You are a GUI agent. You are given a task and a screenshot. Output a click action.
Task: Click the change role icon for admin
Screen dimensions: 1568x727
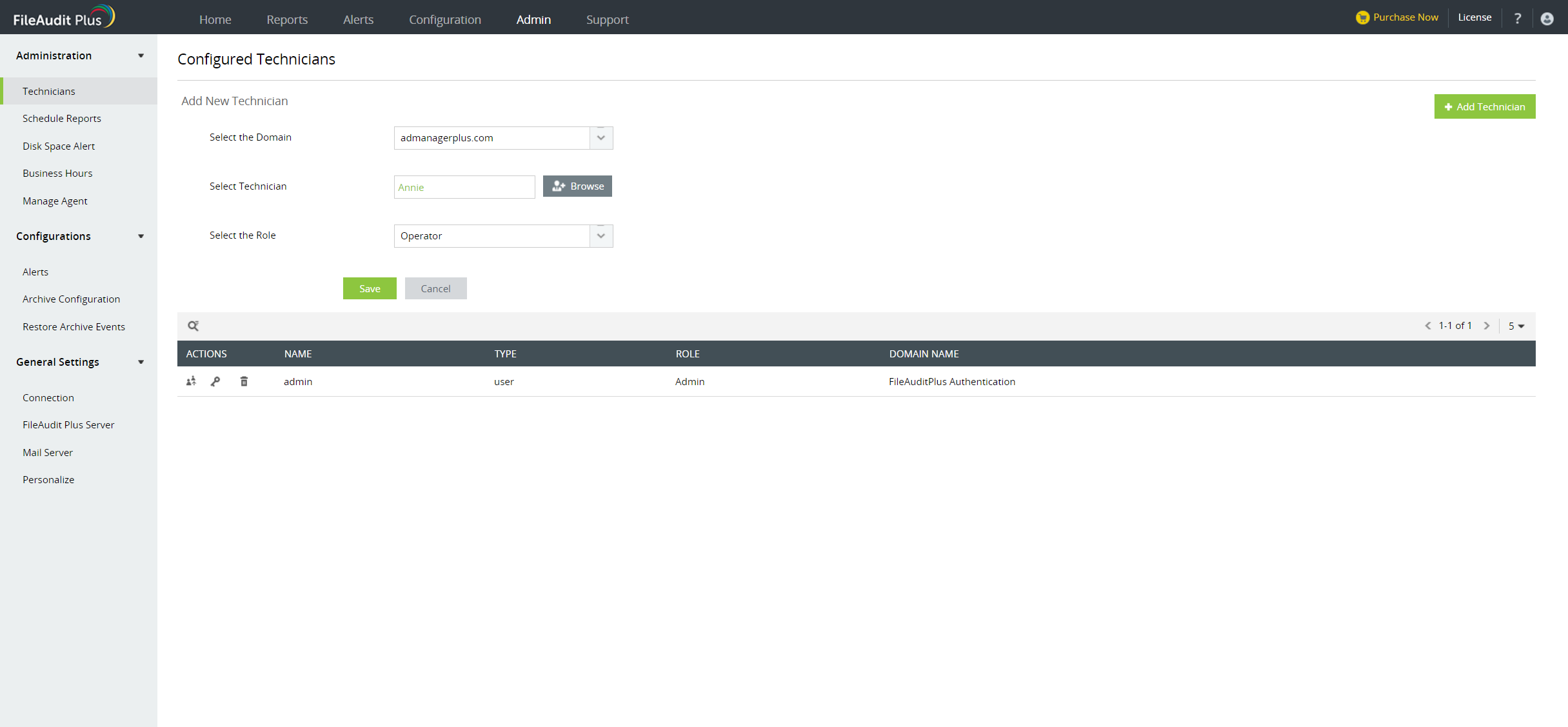coord(191,381)
